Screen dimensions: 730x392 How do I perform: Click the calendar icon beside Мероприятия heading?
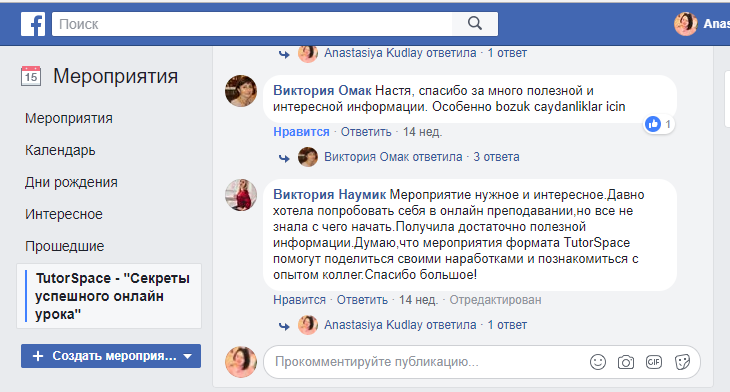pos(31,76)
